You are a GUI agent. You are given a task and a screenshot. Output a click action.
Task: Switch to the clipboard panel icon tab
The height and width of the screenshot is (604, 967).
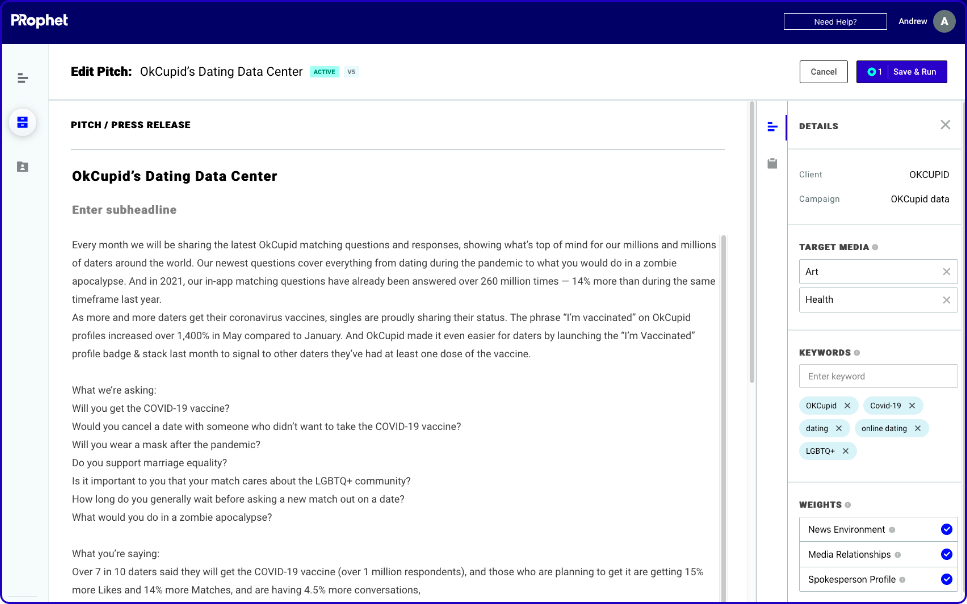pyautogui.click(x=772, y=163)
